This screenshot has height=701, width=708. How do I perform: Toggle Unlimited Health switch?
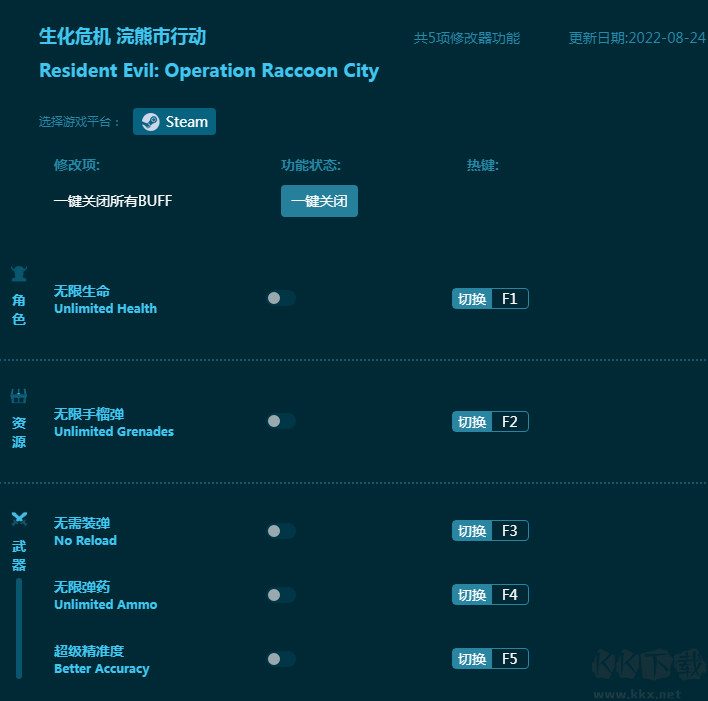click(x=281, y=298)
